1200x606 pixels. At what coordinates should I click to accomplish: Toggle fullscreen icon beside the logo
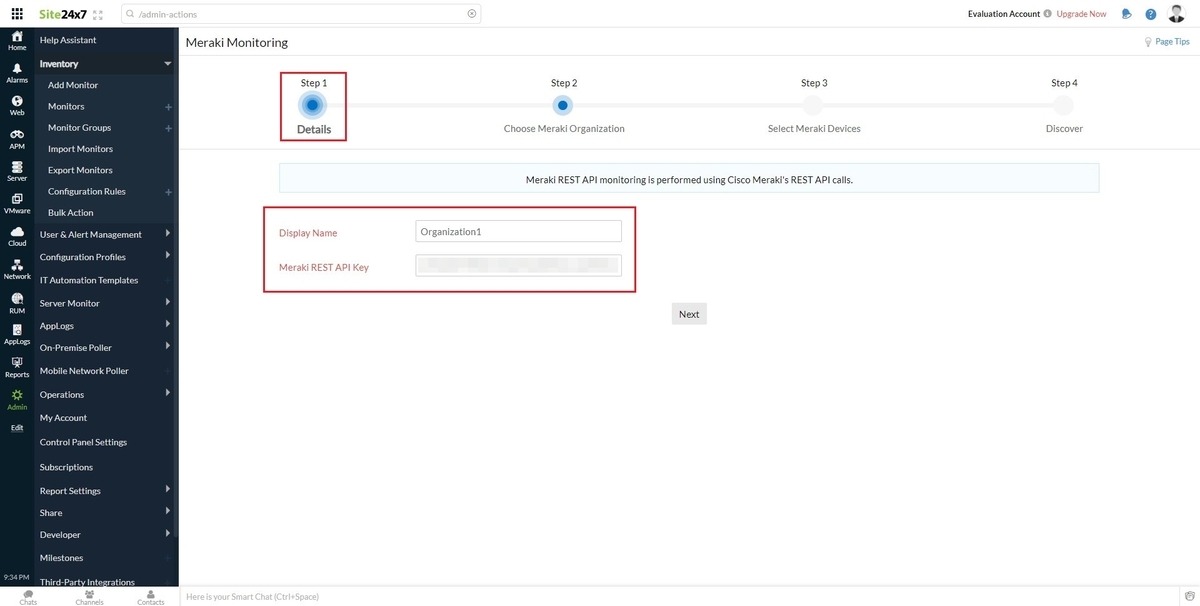click(98, 14)
